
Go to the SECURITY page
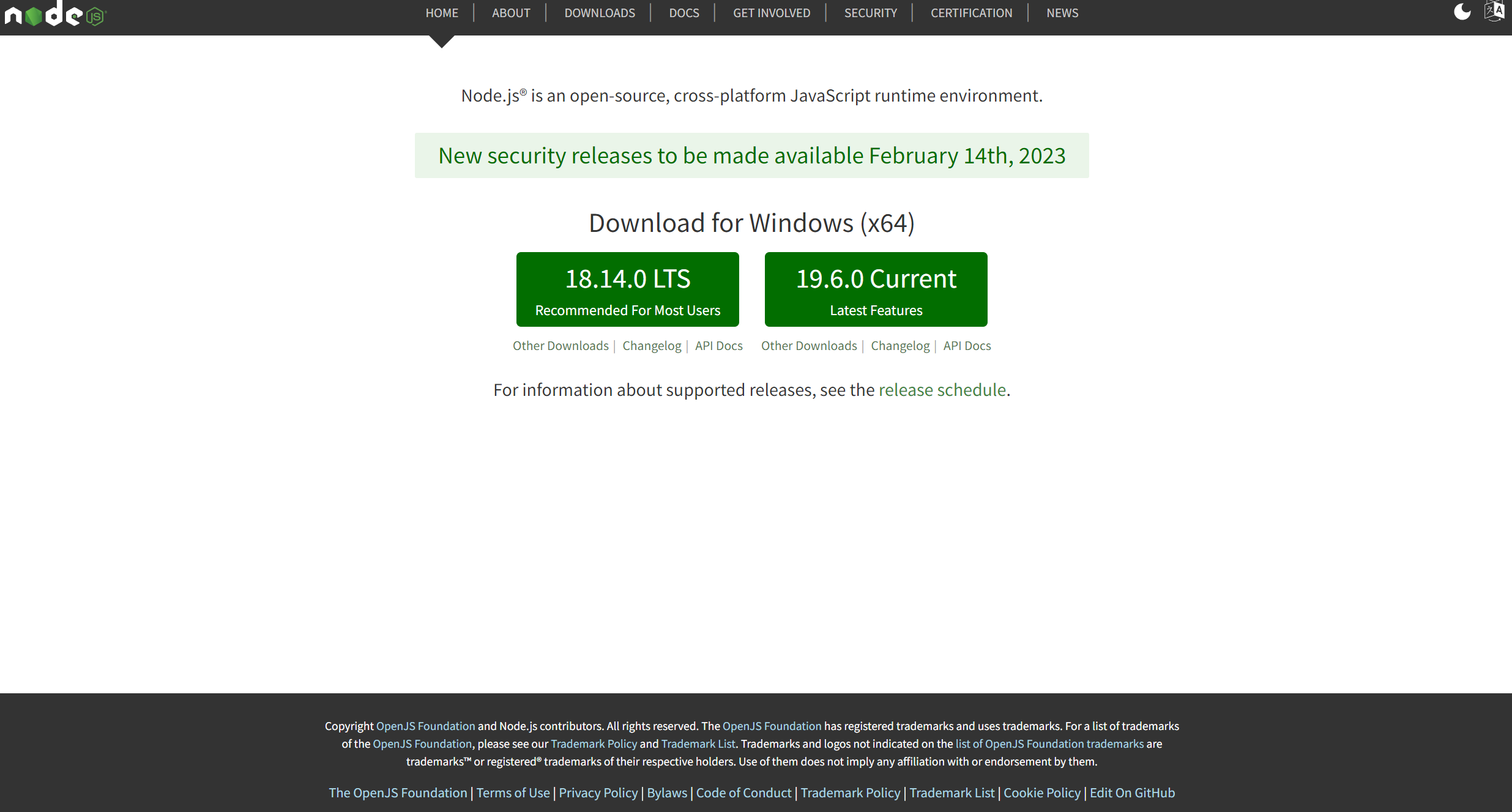pos(870,13)
